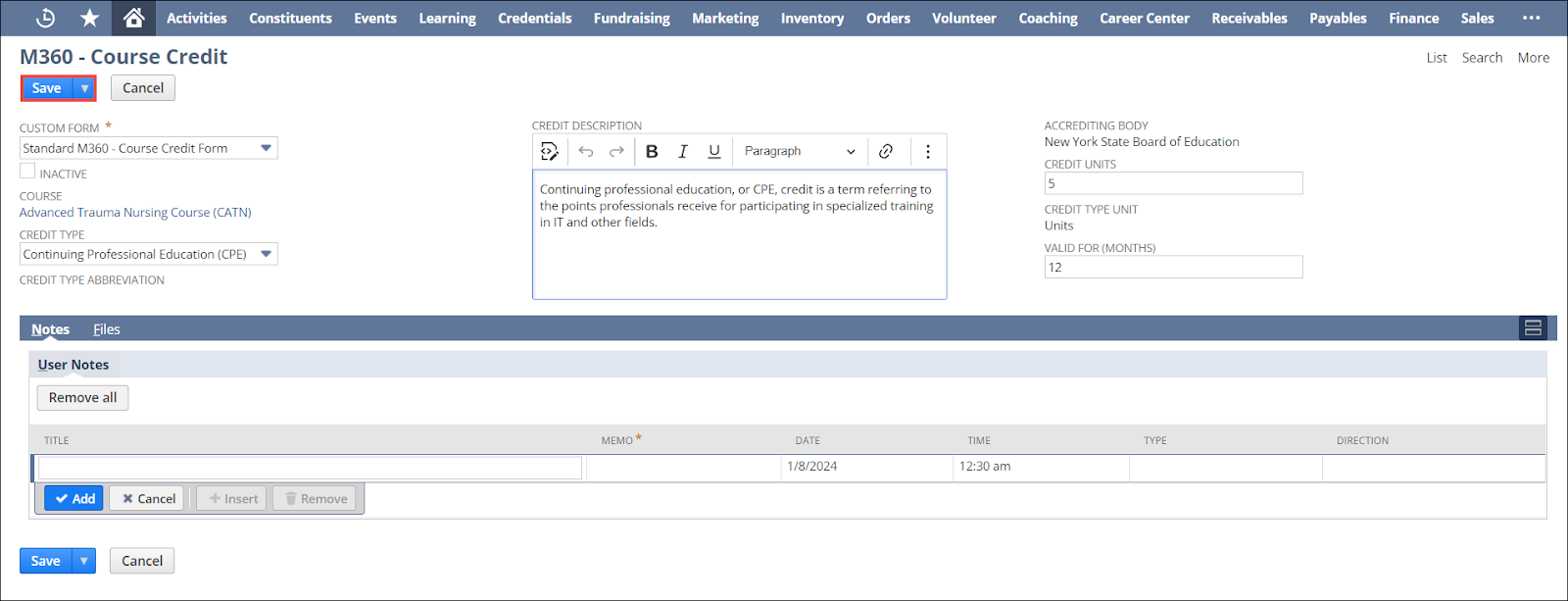Switch to the Files tab
Image resolution: width=1568 pixels, height=601 pixels.
click(x=106, y=329)
